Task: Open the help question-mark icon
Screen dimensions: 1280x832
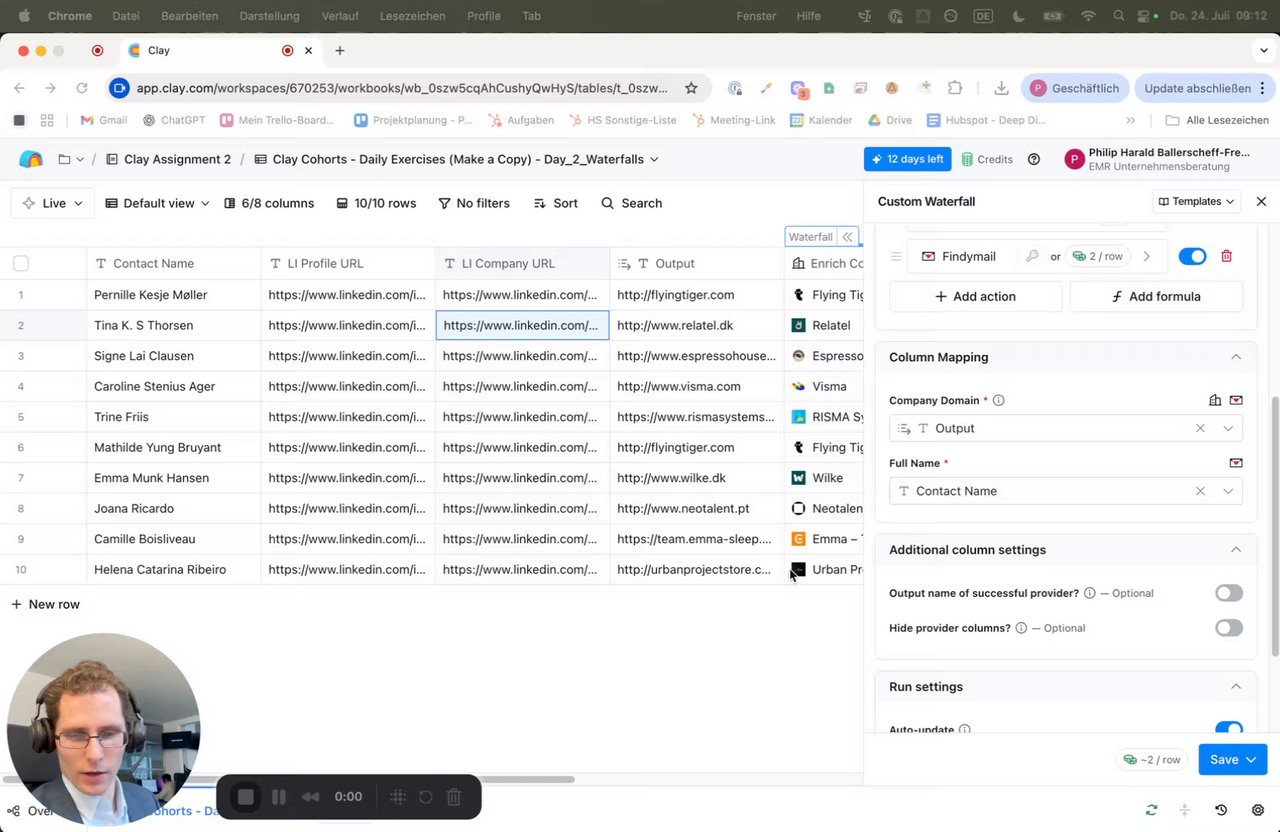Action: 1034,159
